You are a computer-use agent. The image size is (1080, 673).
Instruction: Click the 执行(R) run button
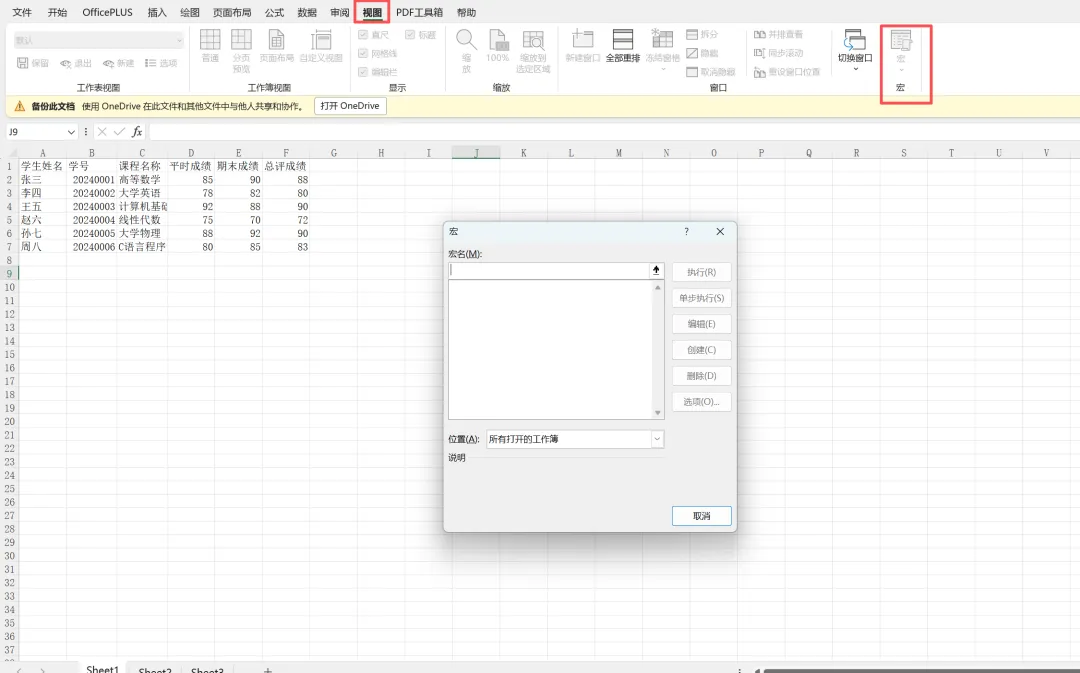[701, 272]
